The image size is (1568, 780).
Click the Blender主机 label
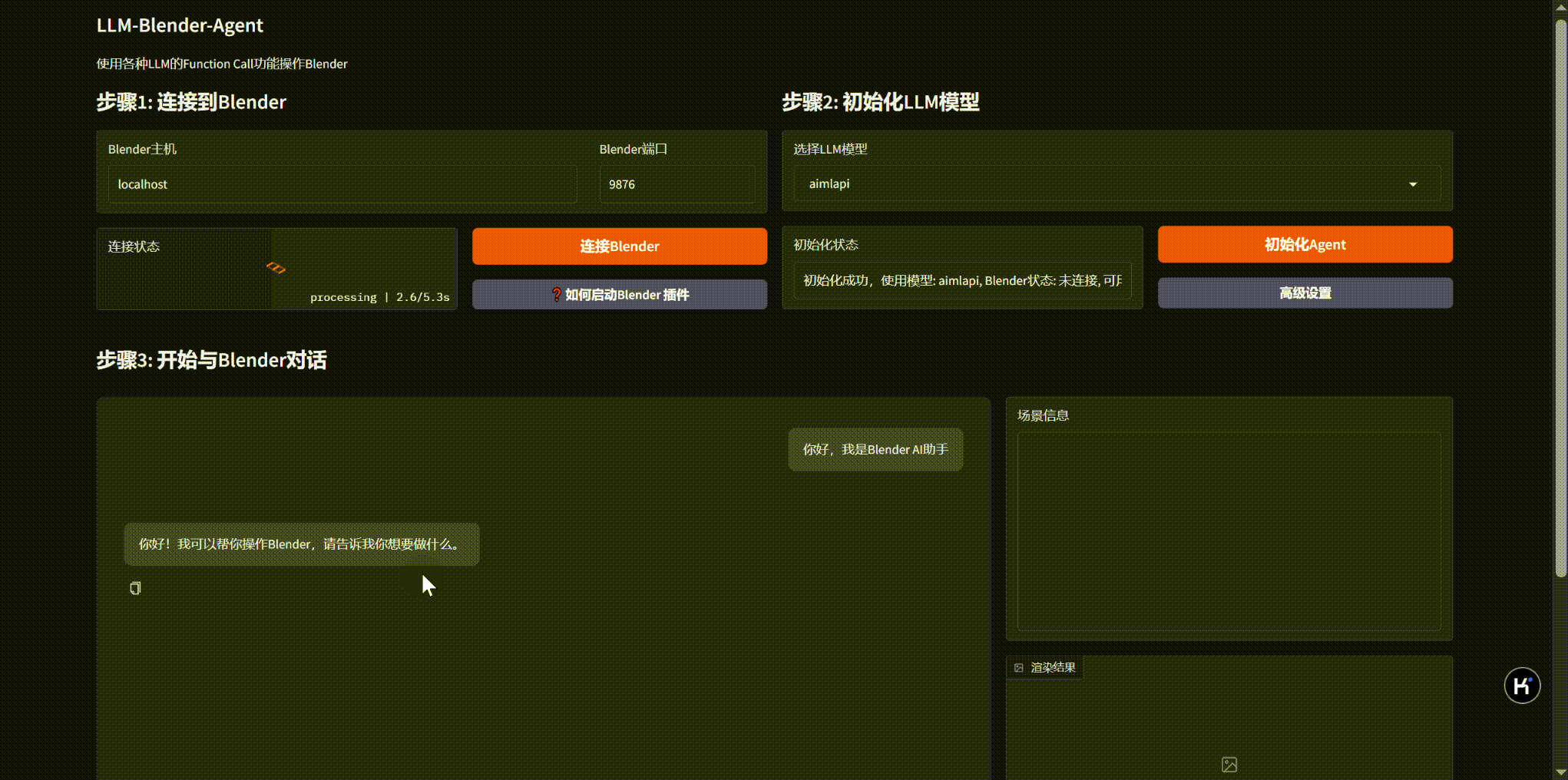(x=142, y=149)
